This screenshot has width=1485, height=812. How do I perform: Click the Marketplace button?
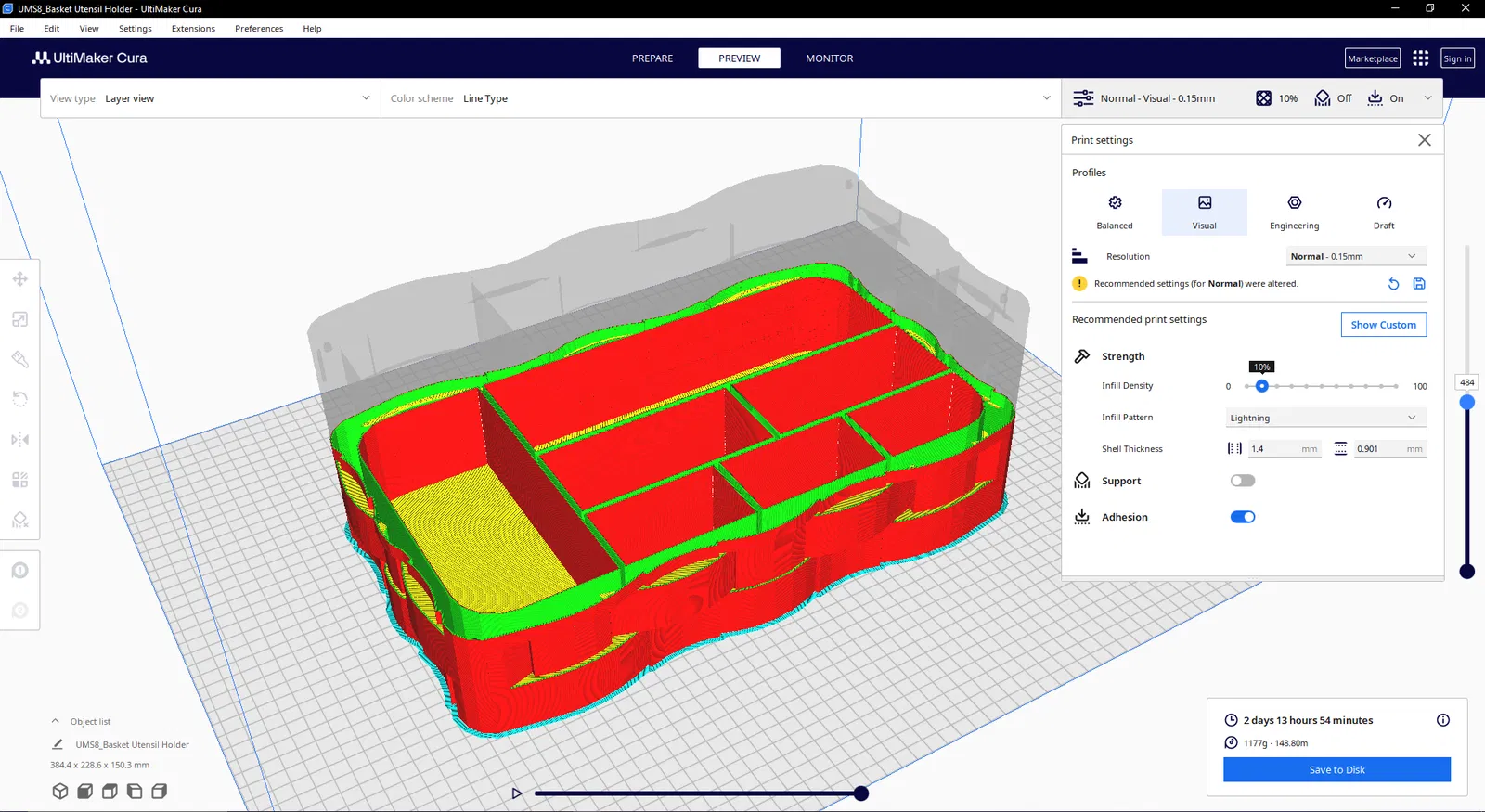tap(1373, 58)
